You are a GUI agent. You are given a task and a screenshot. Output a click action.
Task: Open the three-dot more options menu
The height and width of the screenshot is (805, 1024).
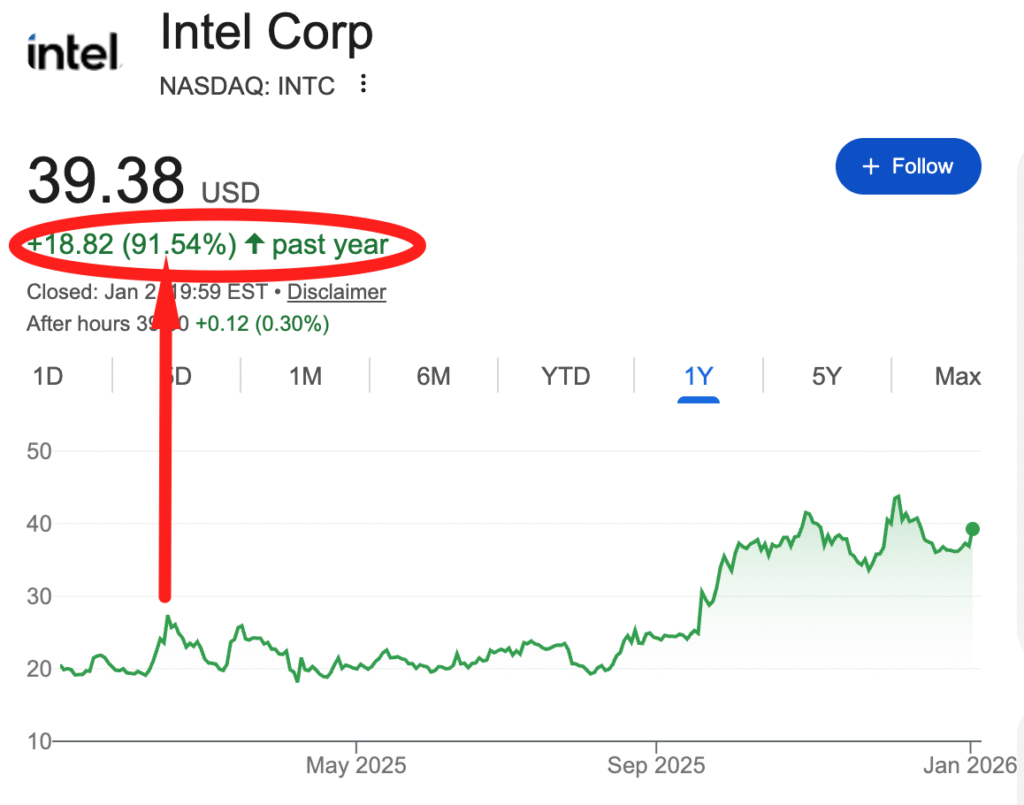coord(364,84)
